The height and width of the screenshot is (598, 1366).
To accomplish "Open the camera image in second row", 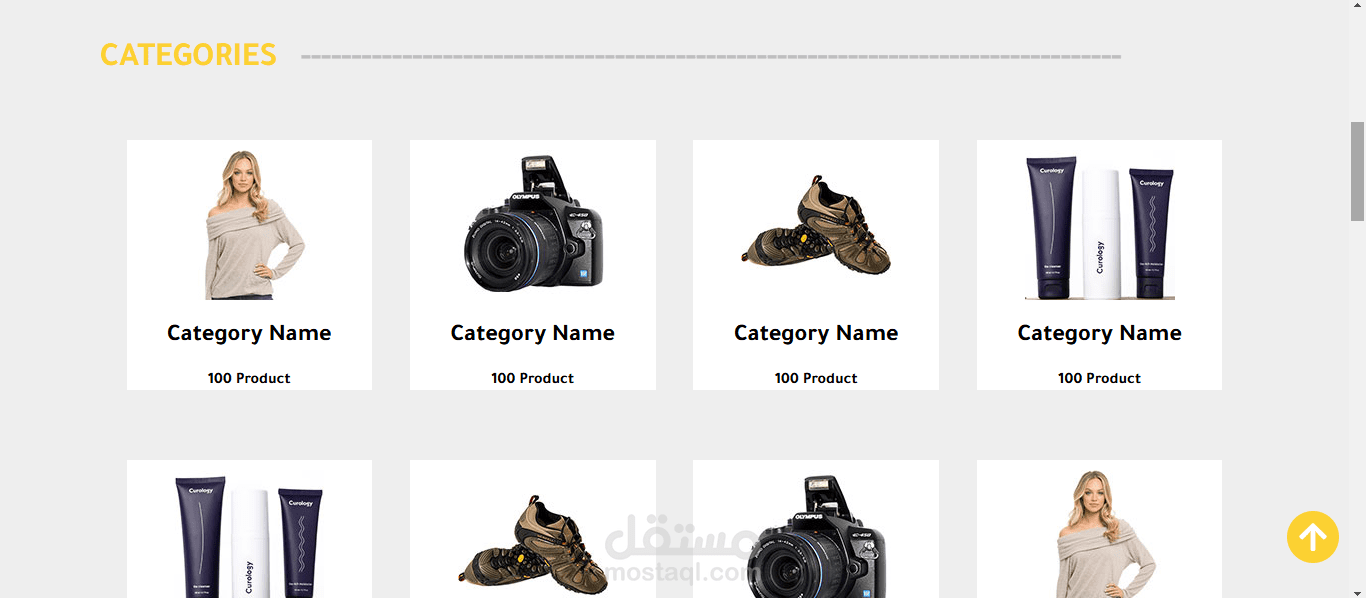I will pos(816,537).
